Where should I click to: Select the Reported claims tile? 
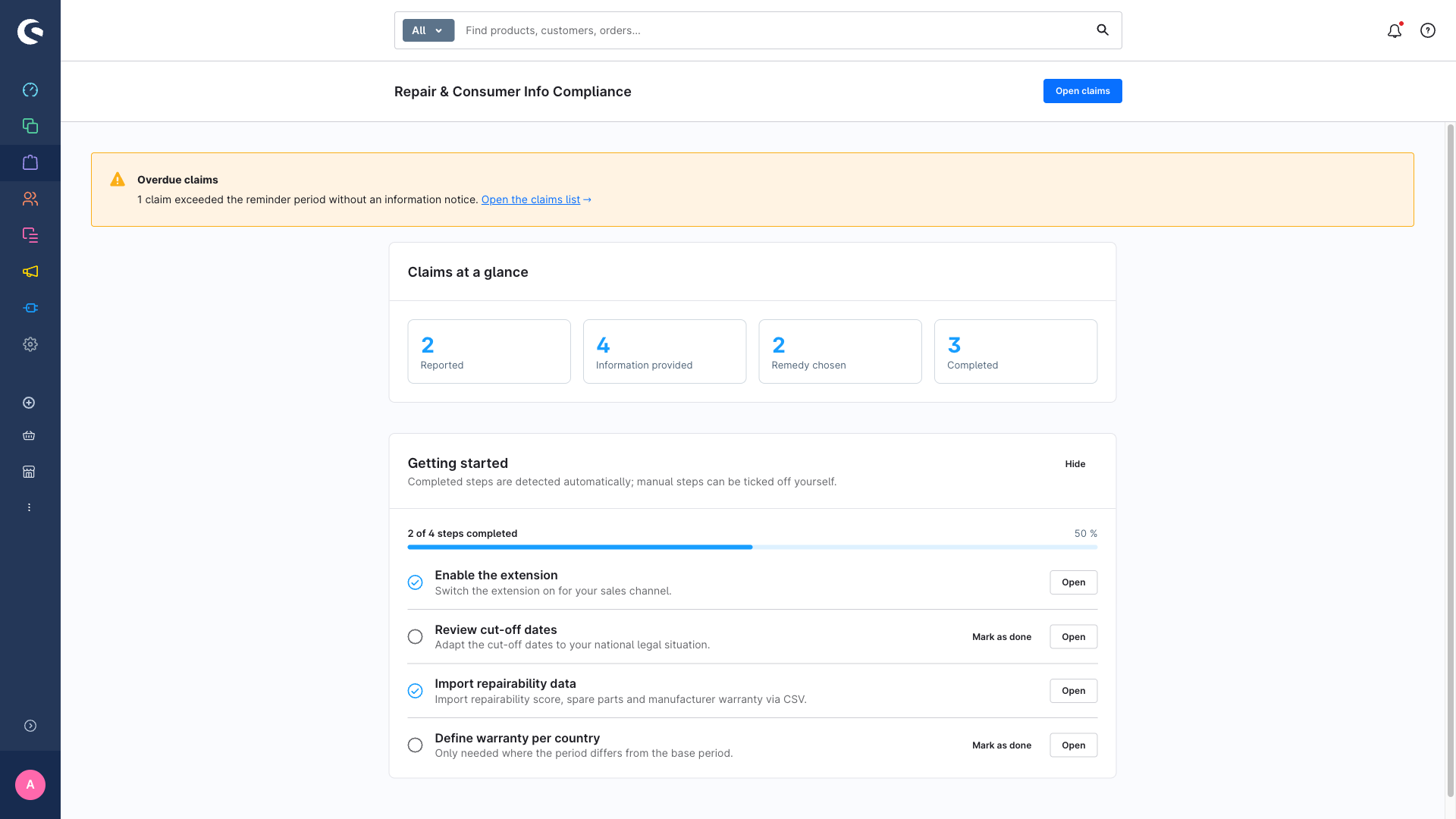tap(489, 351)
